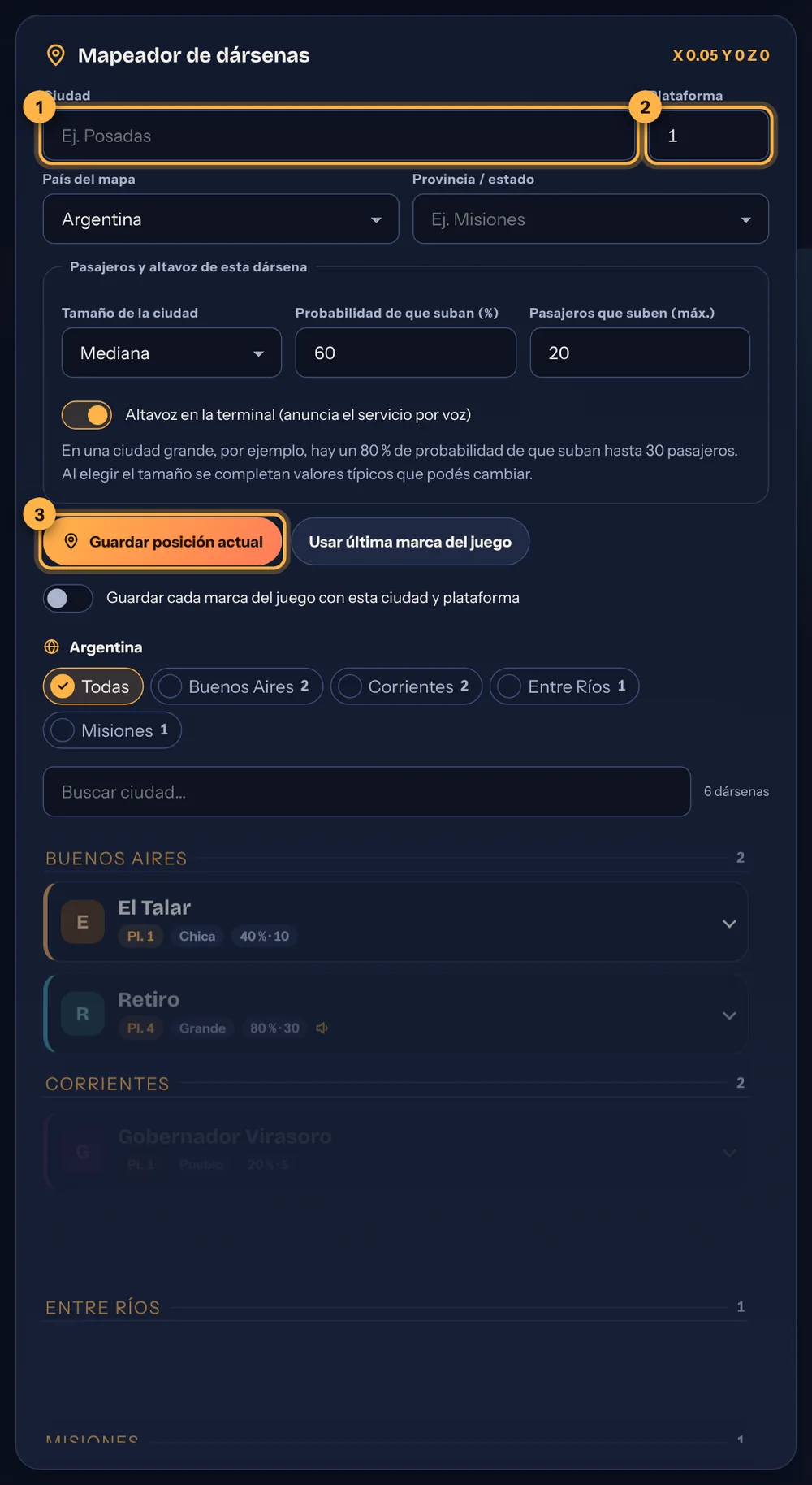Click the pin icon inside Guardar posición actual
This screenshot has width=812, height=1485.
click(71, 541)
